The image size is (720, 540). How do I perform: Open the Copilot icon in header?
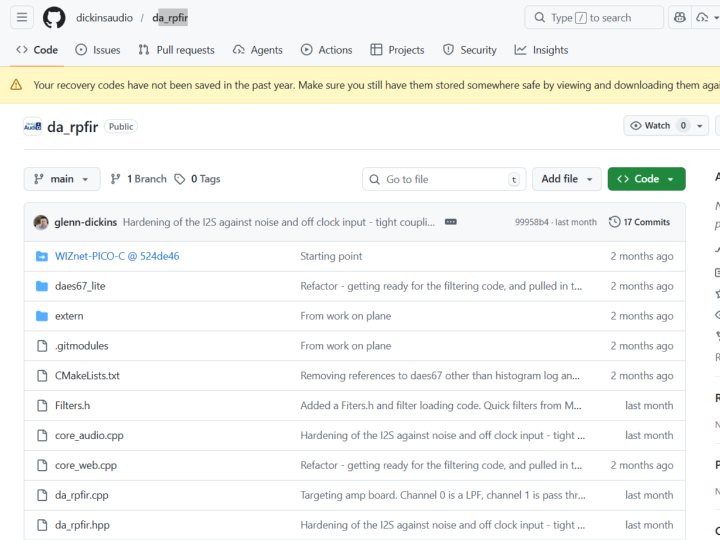click(679, 18)
